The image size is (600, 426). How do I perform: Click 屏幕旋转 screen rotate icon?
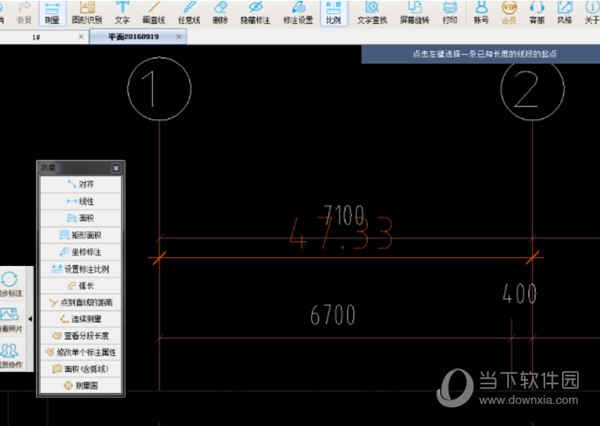(x=414, y=13)
